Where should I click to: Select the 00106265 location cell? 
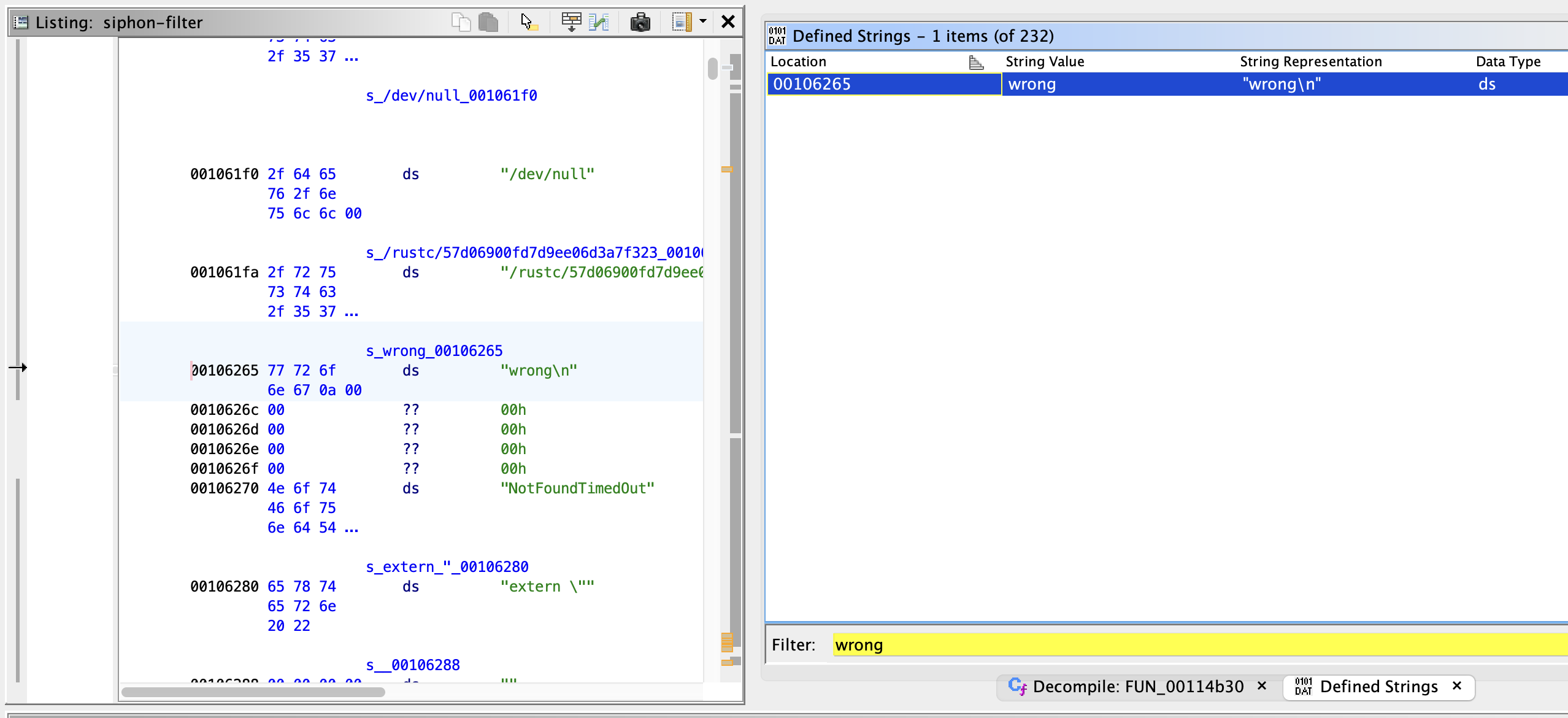click(884, 84)
